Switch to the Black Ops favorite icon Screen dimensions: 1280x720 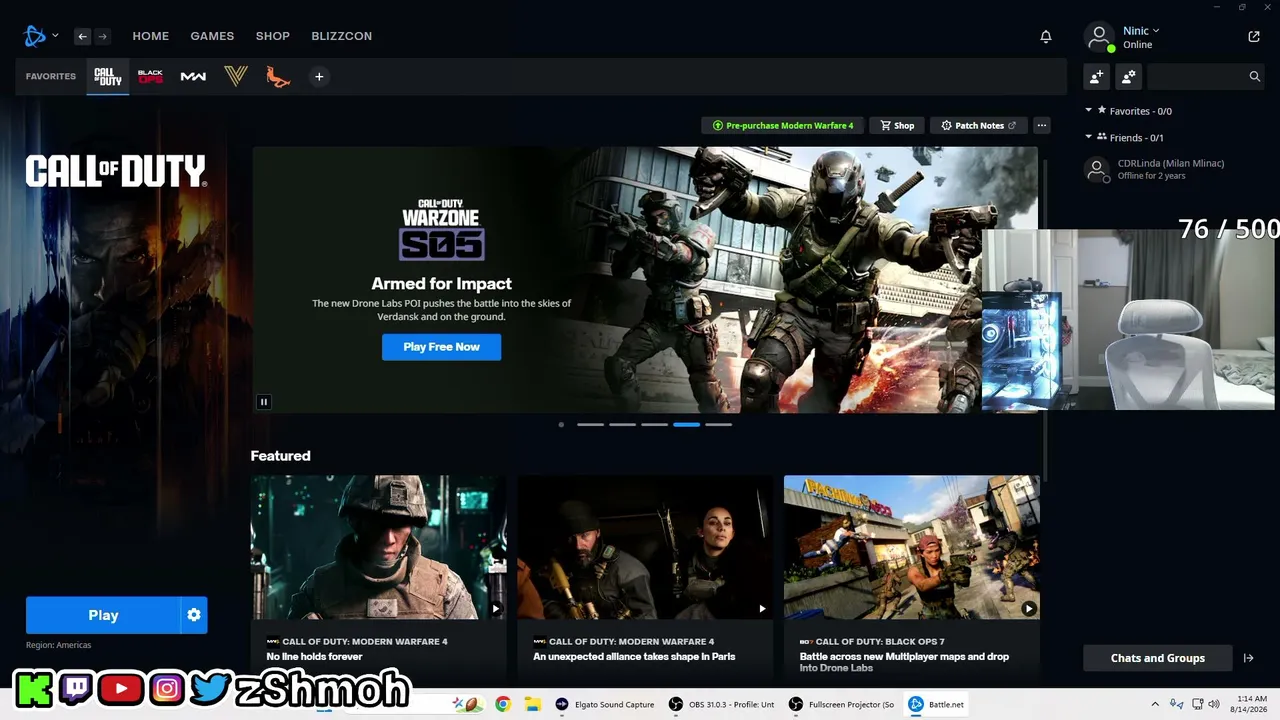click(x=150, y=77)
